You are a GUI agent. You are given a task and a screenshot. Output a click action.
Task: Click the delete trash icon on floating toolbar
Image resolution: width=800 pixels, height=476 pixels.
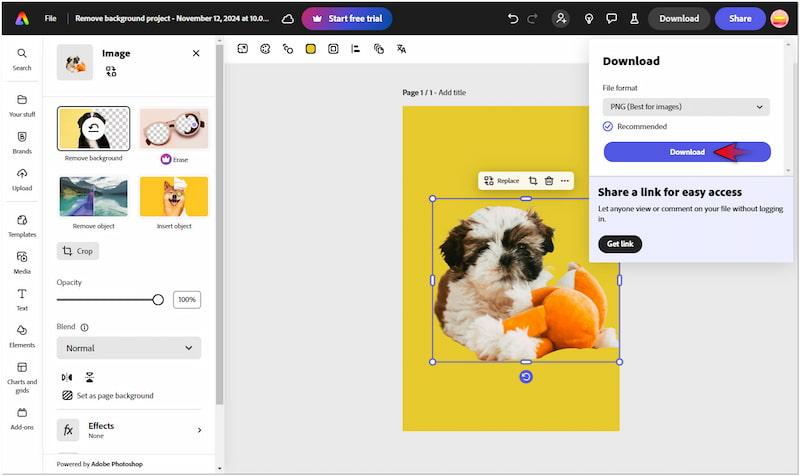(x=549, y=181)
